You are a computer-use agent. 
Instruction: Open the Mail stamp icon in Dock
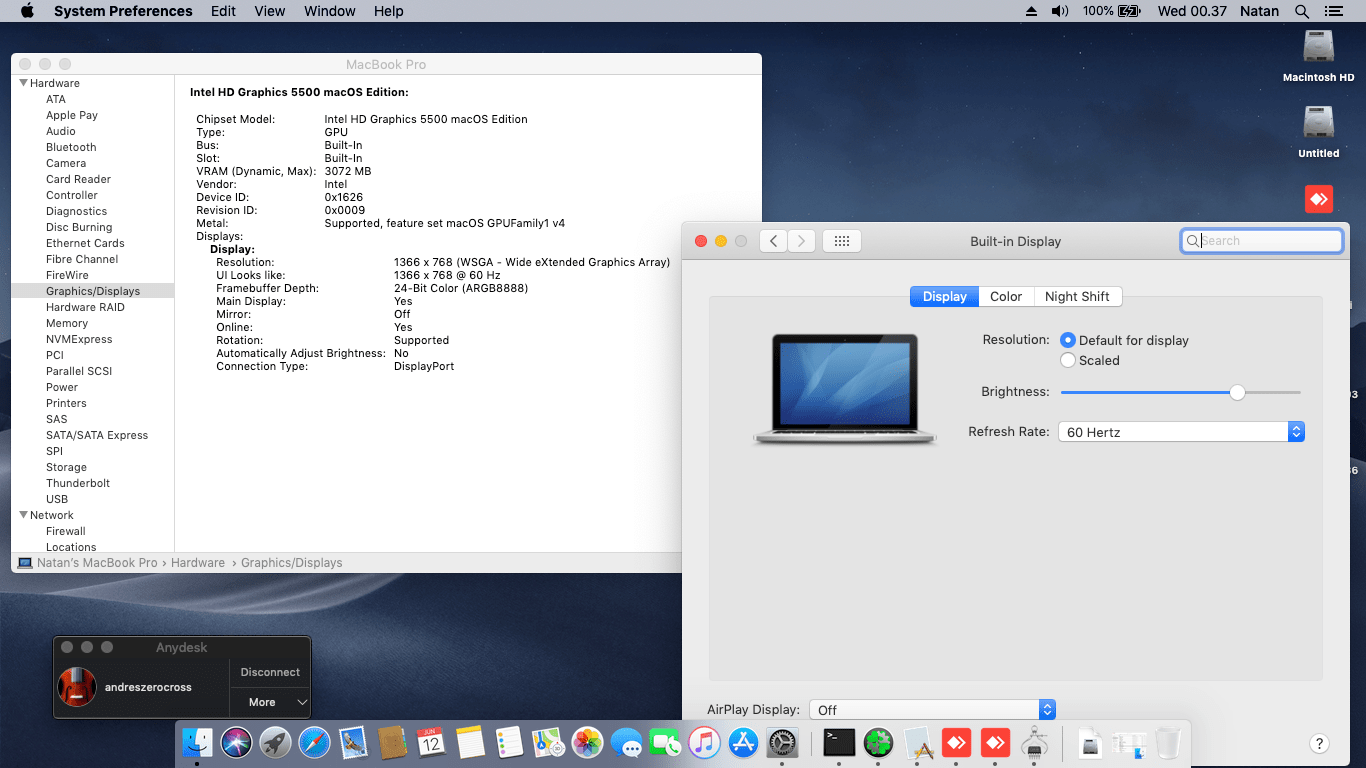pos(353,742)
